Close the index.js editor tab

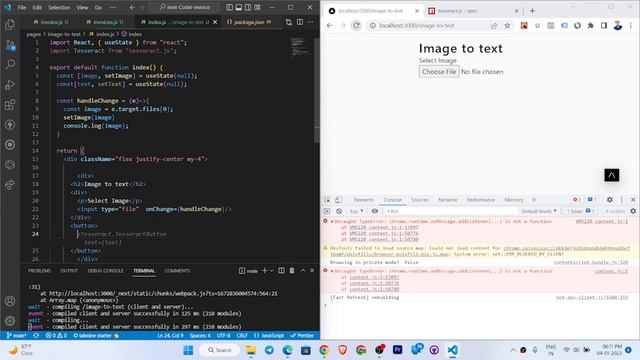(215, 22)
